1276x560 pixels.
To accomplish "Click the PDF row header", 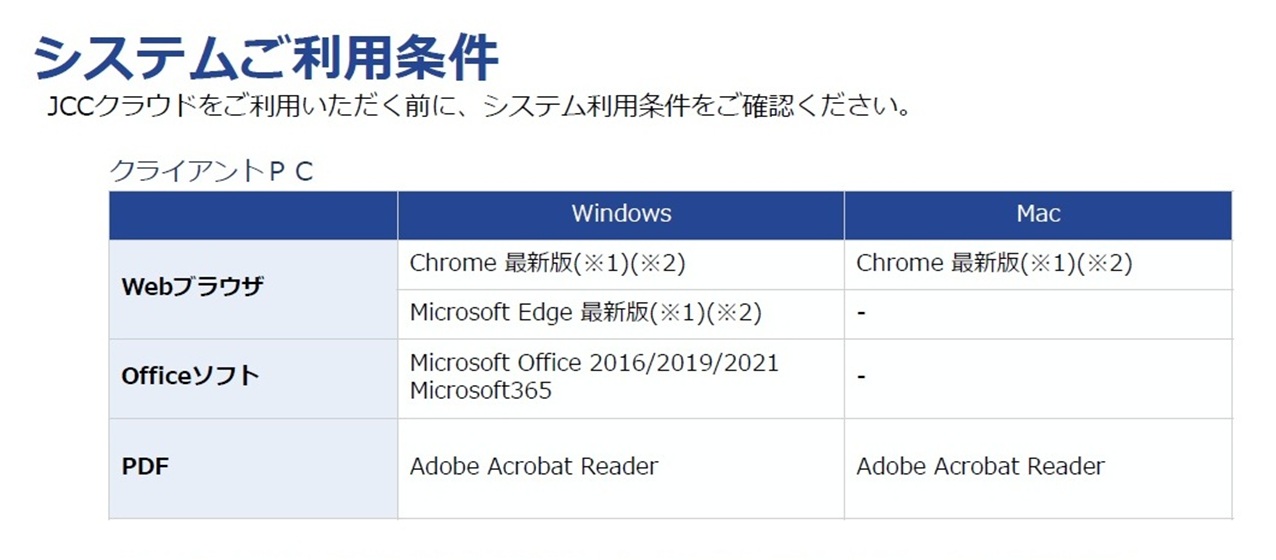I will tap(146, 466).
